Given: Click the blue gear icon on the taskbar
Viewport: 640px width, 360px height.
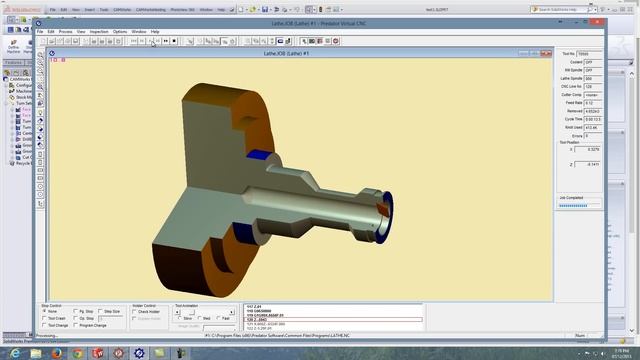Looking at the screenshot, I should (x=139, y=353).
